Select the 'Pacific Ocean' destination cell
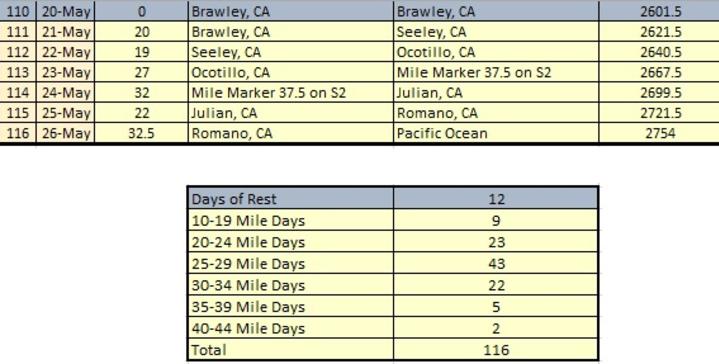719x364 pixels. 496,133
